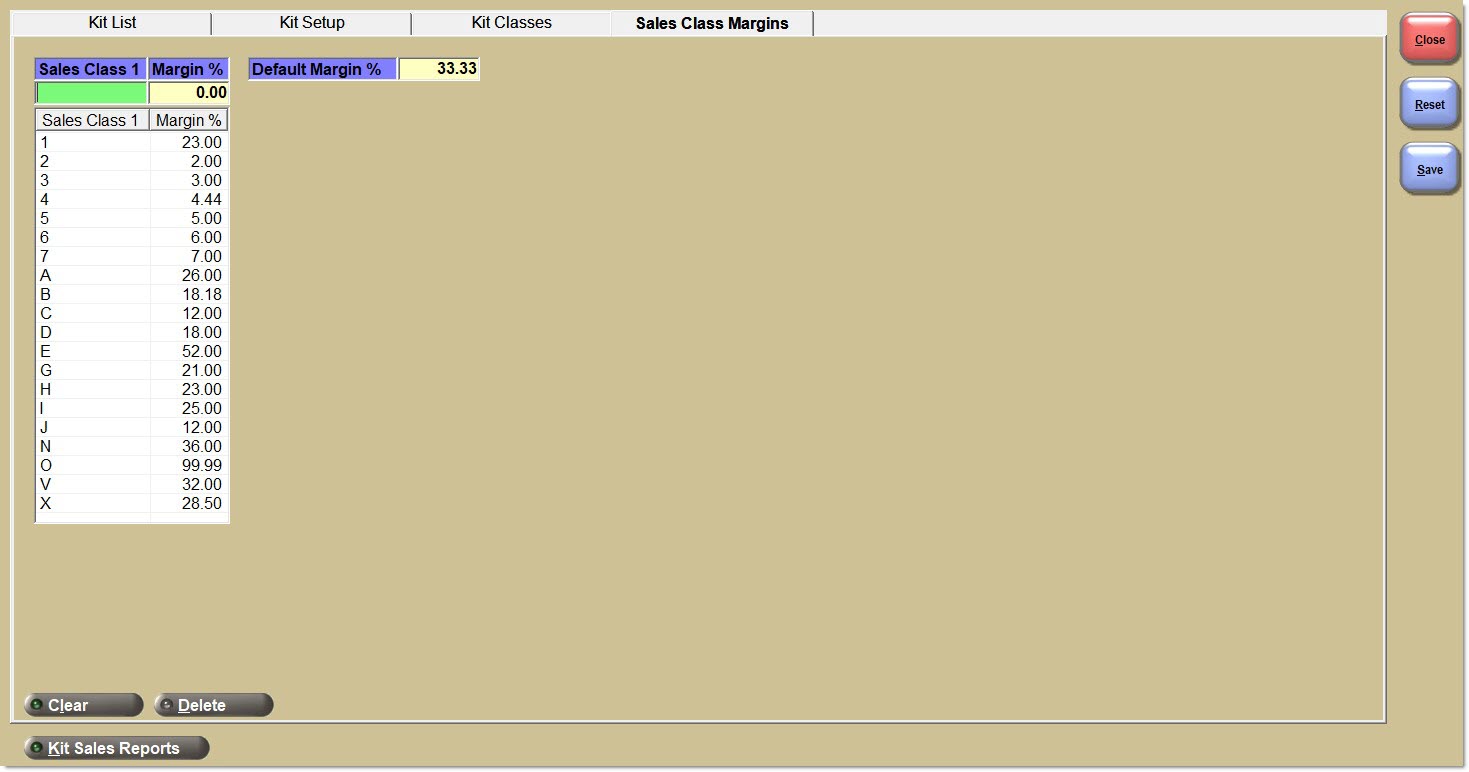Open the Kit Setup tab
The height and width of the screenshot is (772, 1469).
pyautogui.click(x=312, y=22)
